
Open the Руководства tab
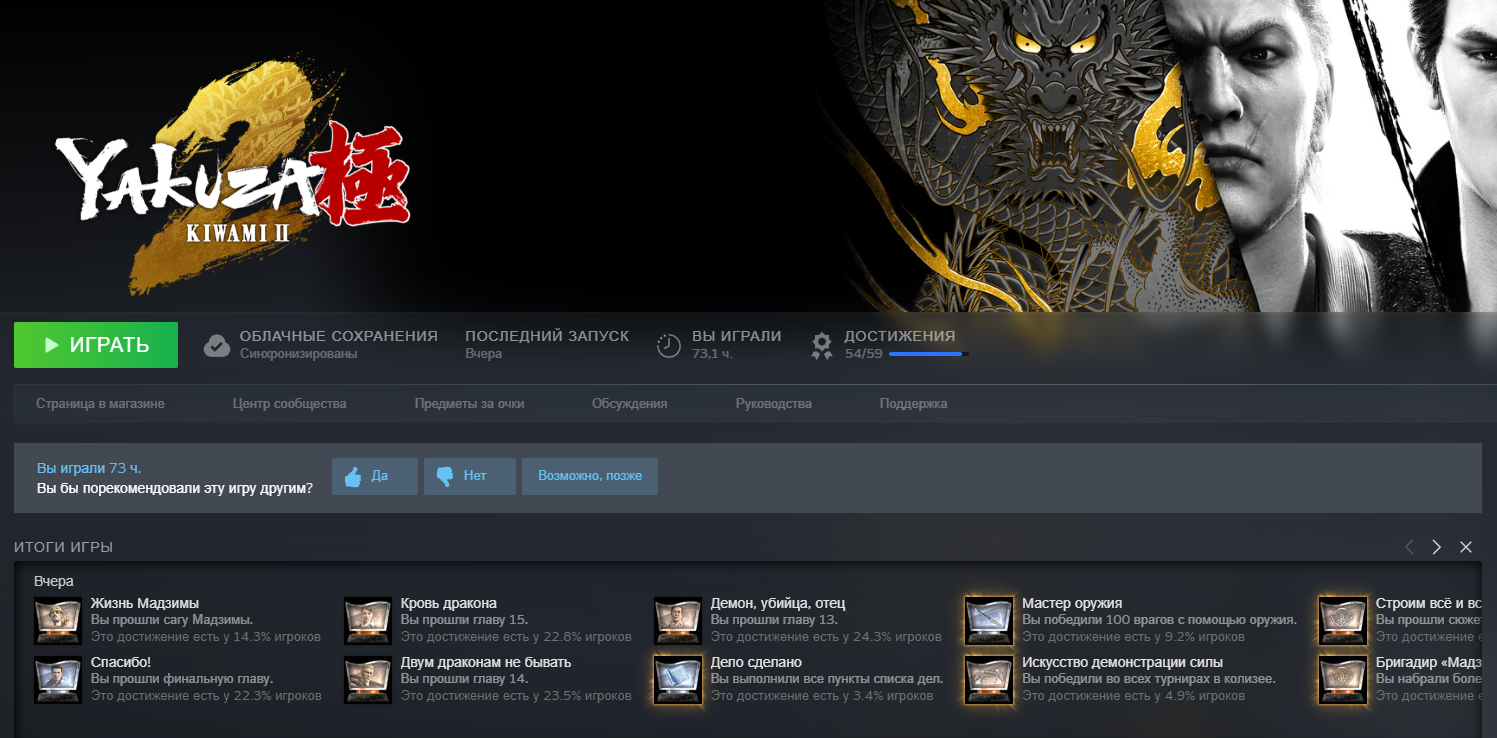773,404
